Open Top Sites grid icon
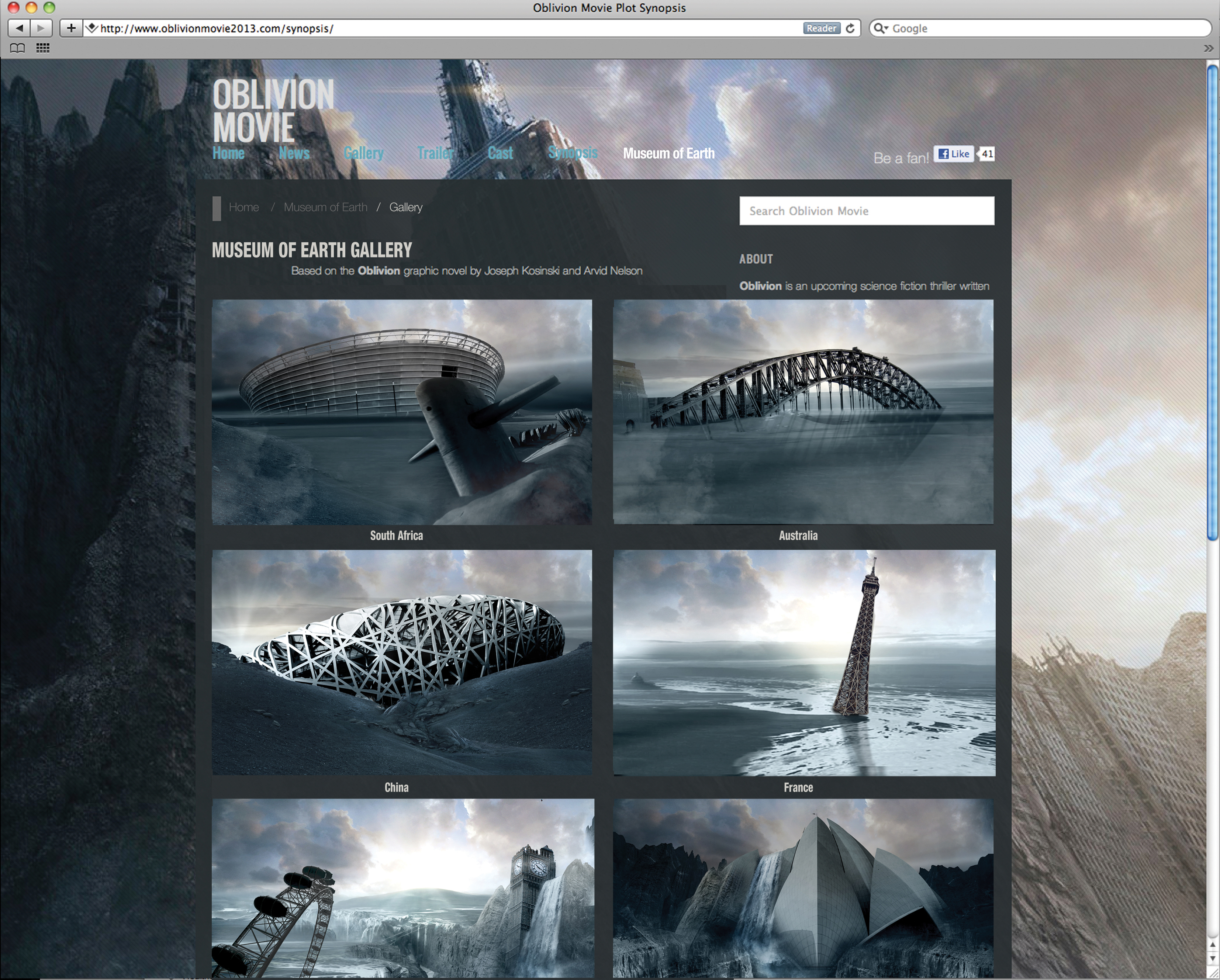This screenshot has width=1220, height=980. (43, 48)
